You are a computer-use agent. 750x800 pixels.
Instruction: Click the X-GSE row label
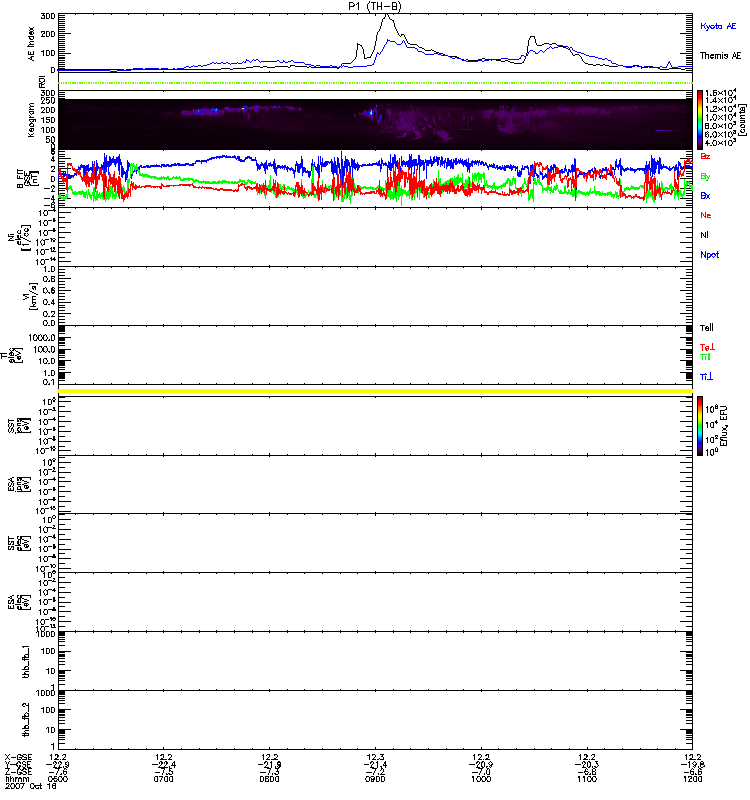(x=18, y=758)
